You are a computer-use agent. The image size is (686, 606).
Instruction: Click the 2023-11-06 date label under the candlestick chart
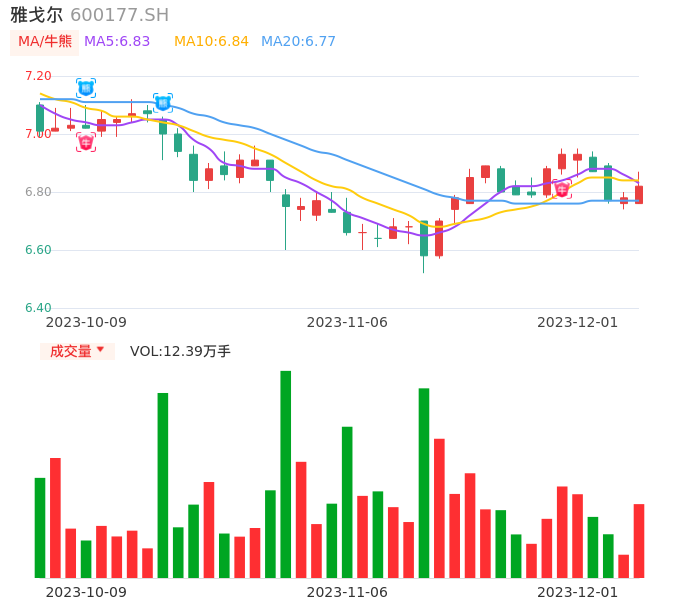[x=346, y=322]
